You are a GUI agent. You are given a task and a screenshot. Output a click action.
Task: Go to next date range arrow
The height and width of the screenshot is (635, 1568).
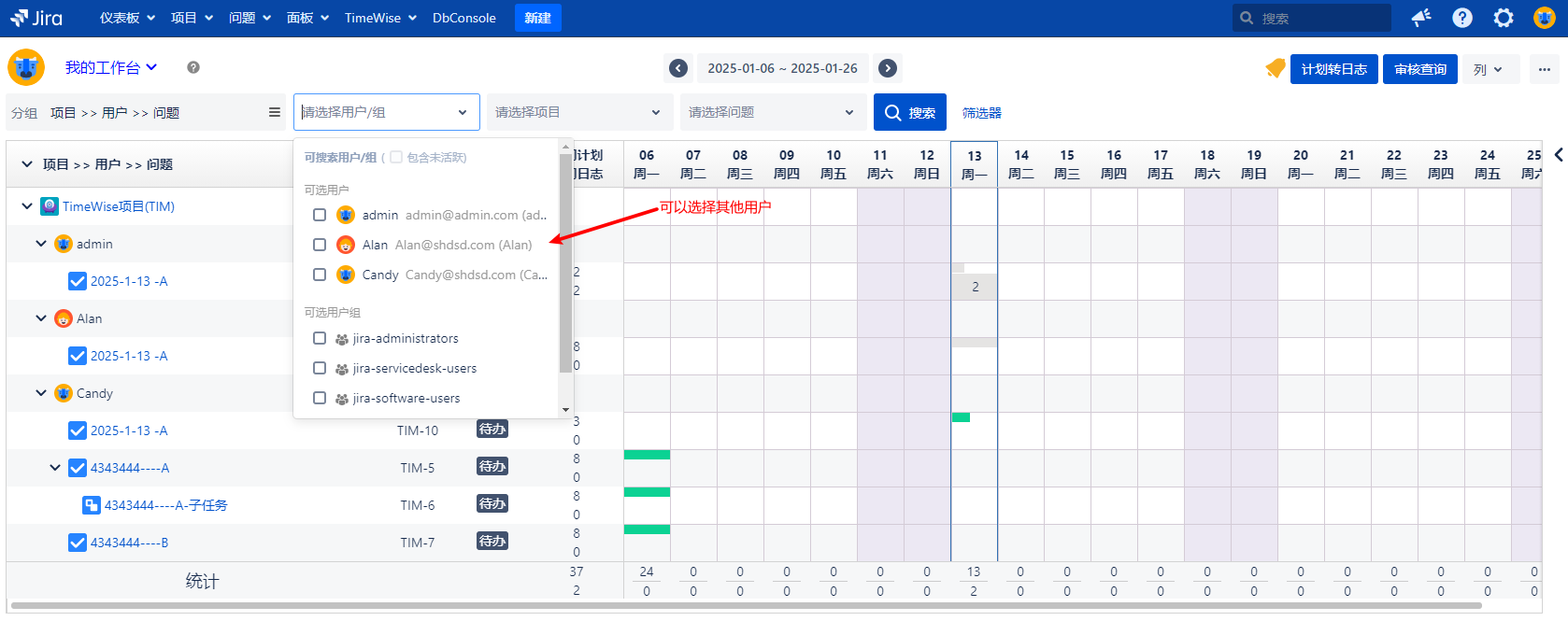coord(888,68)
